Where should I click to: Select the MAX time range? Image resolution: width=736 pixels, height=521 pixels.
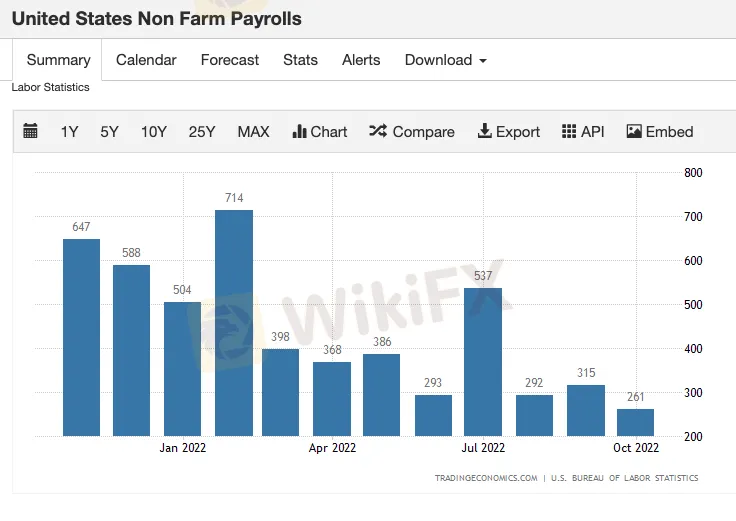[x=253, y=132]
